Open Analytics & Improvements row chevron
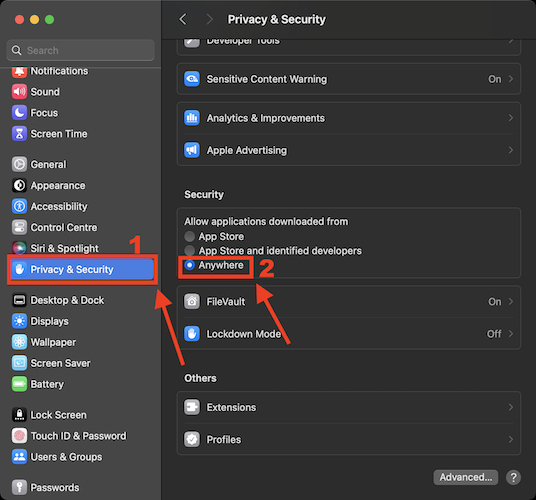 [x=511, y=118]
